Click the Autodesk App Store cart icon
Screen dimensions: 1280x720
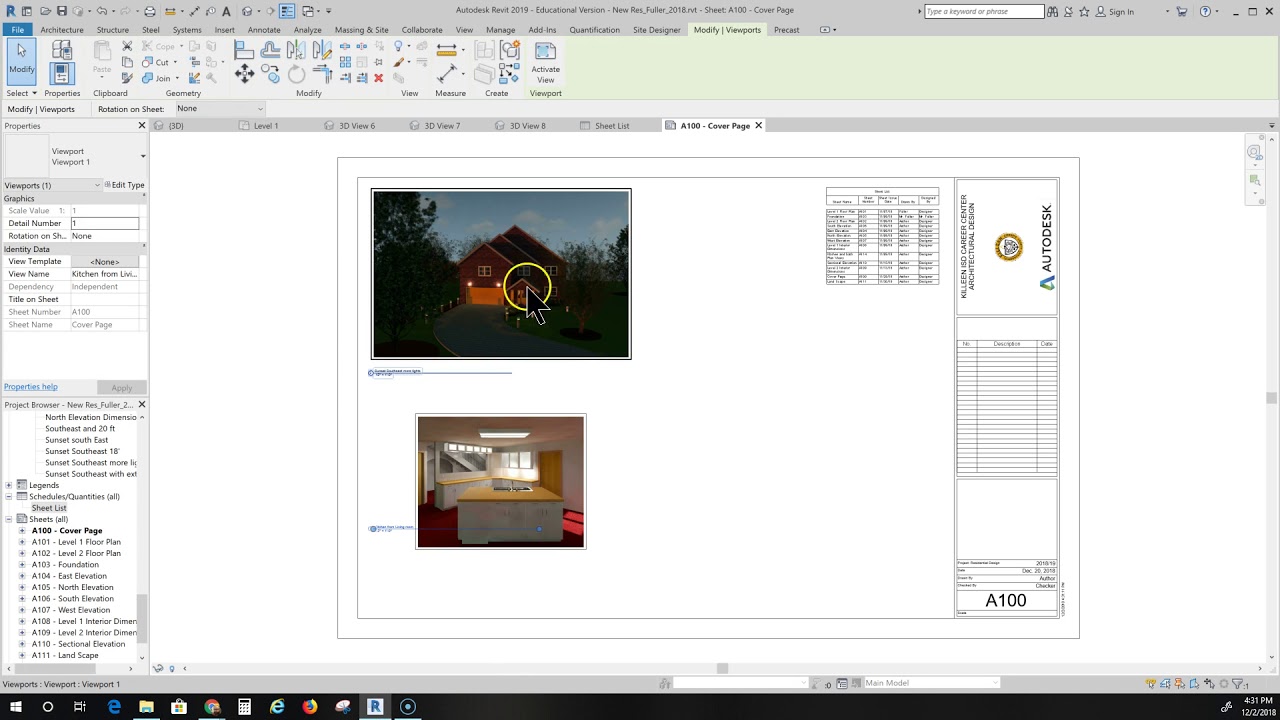[x=1181, y=11]
